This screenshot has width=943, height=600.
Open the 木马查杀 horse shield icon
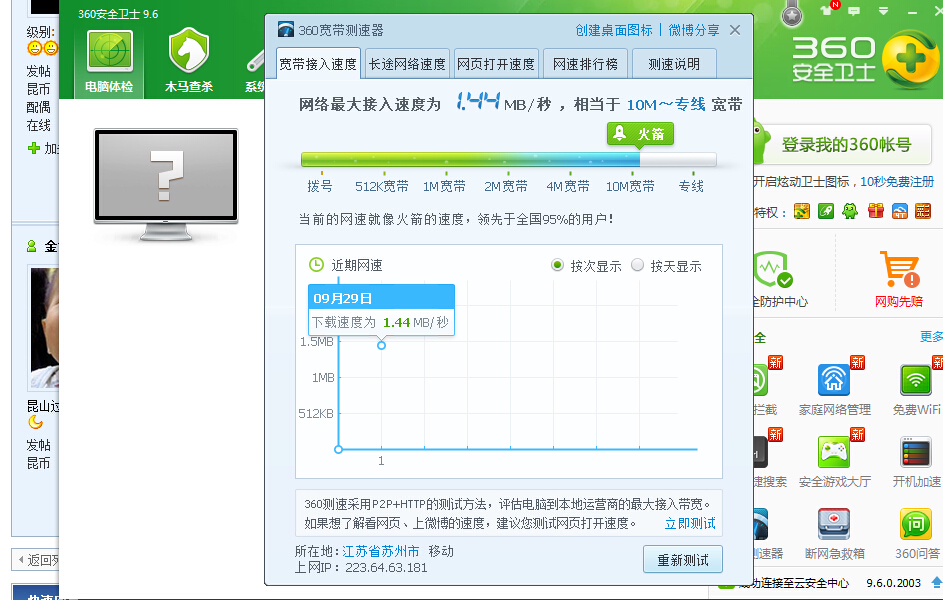pos(189,52)
